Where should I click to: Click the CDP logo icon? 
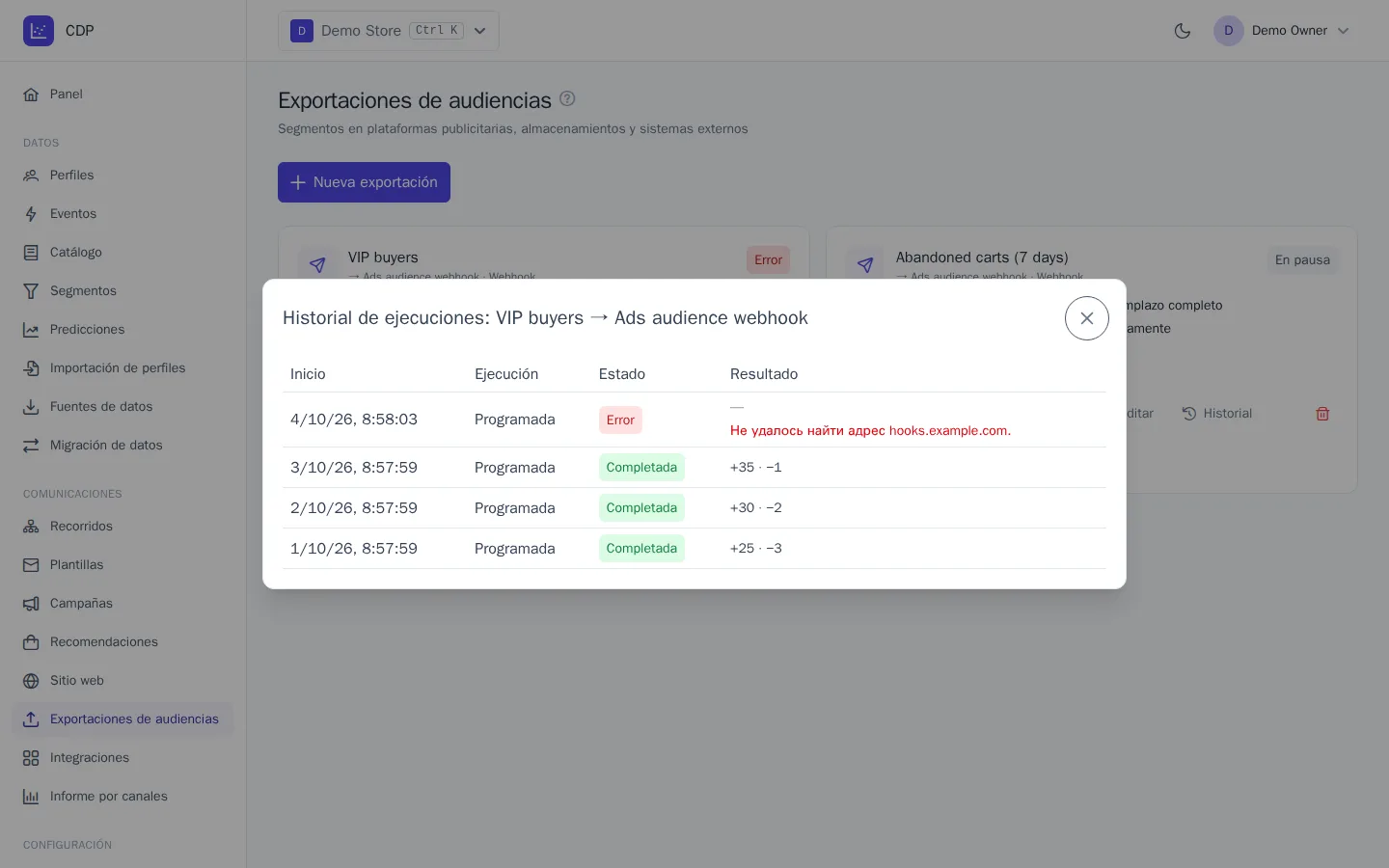[x=39, y=31]
